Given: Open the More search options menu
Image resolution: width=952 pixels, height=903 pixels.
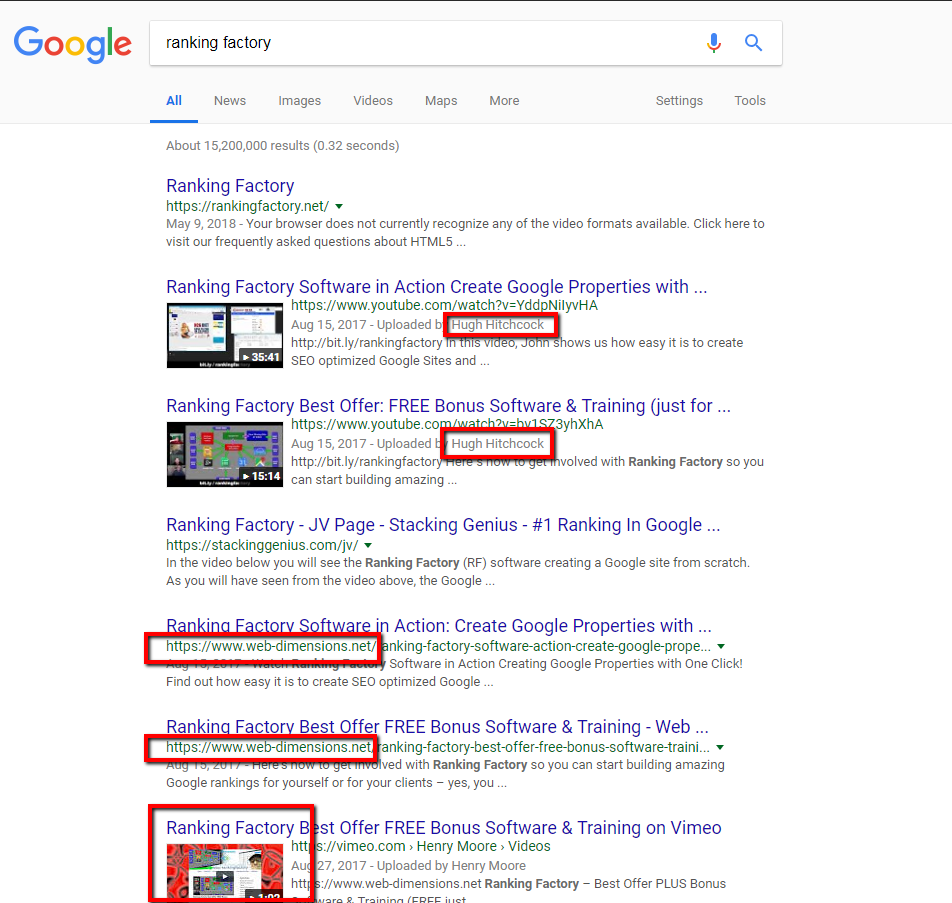Looking at the screenshot, I should point(504,101).
